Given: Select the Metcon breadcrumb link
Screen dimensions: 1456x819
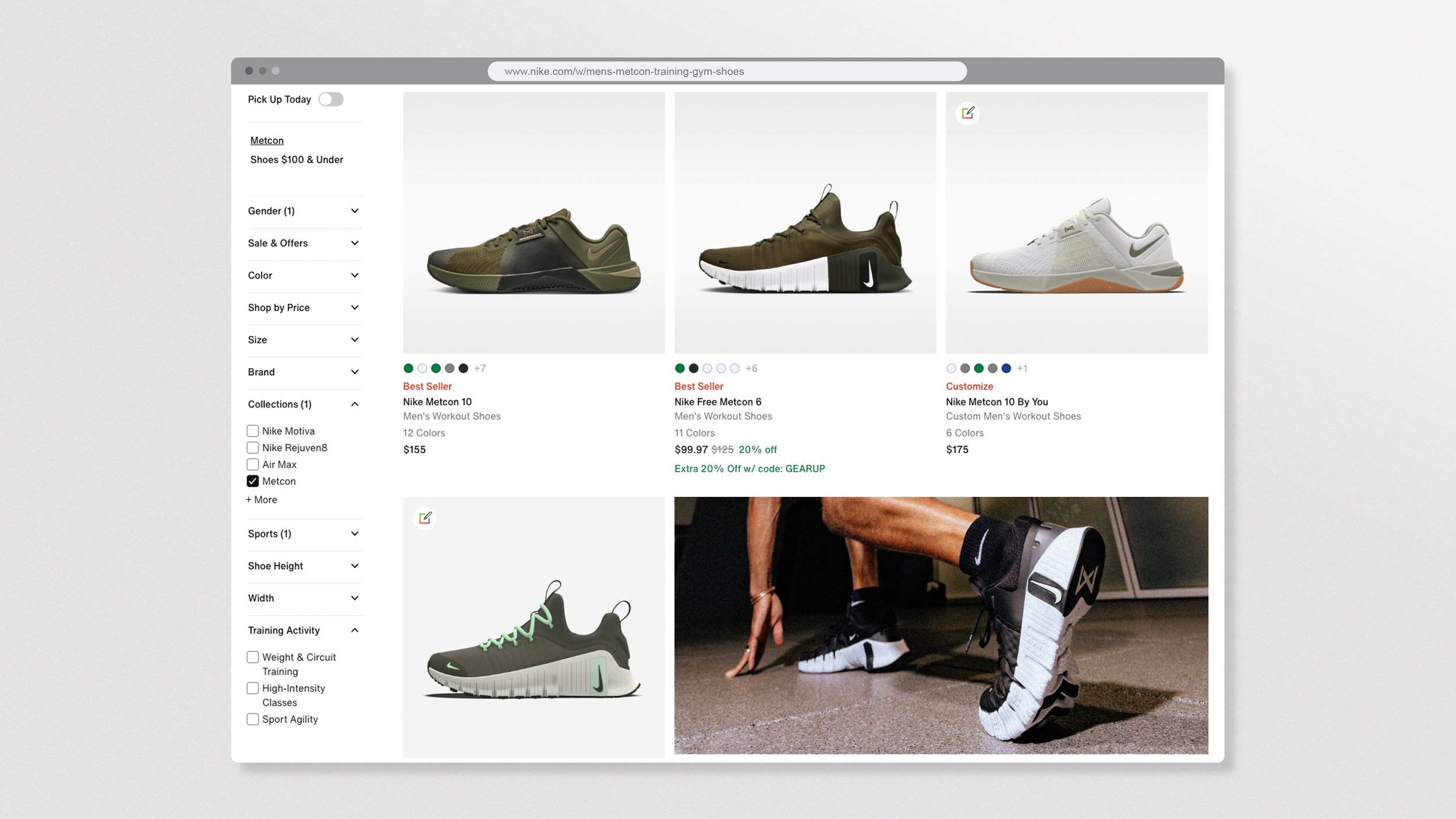Looking at the screenshot, I should tap(266, 140).
